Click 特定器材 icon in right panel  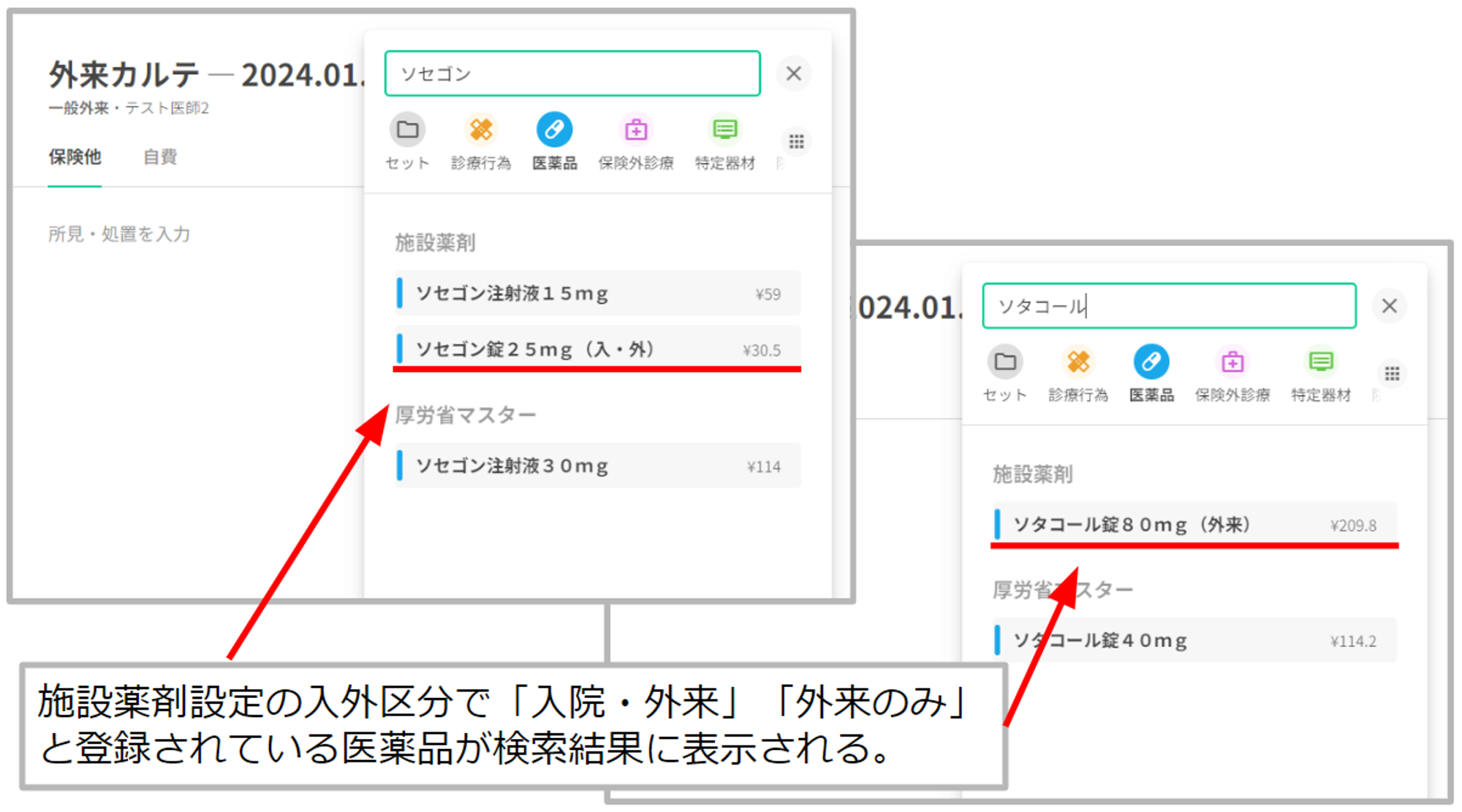(1321, 363)
